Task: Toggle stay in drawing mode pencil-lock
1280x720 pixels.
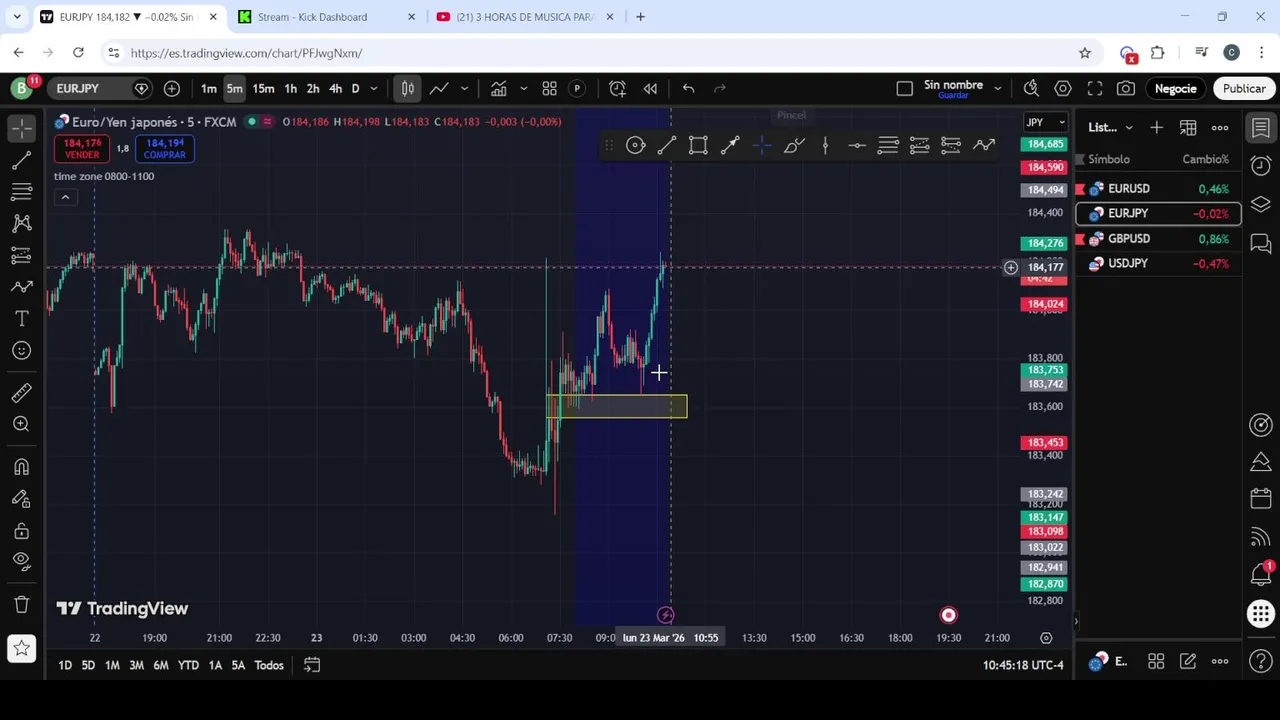Action: point(22,499)
